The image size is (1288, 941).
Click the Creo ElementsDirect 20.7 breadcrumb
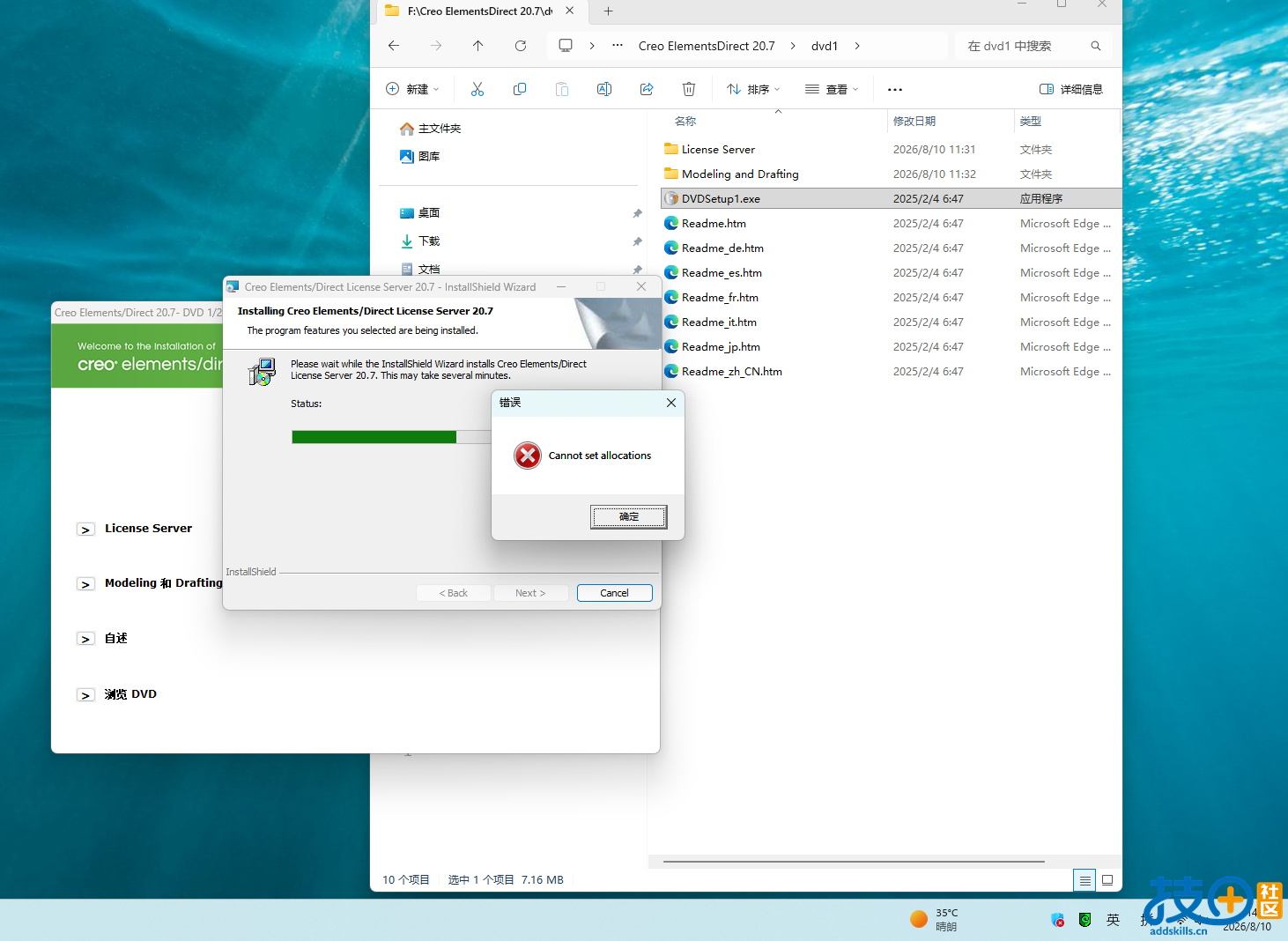[x=707, y=46]
